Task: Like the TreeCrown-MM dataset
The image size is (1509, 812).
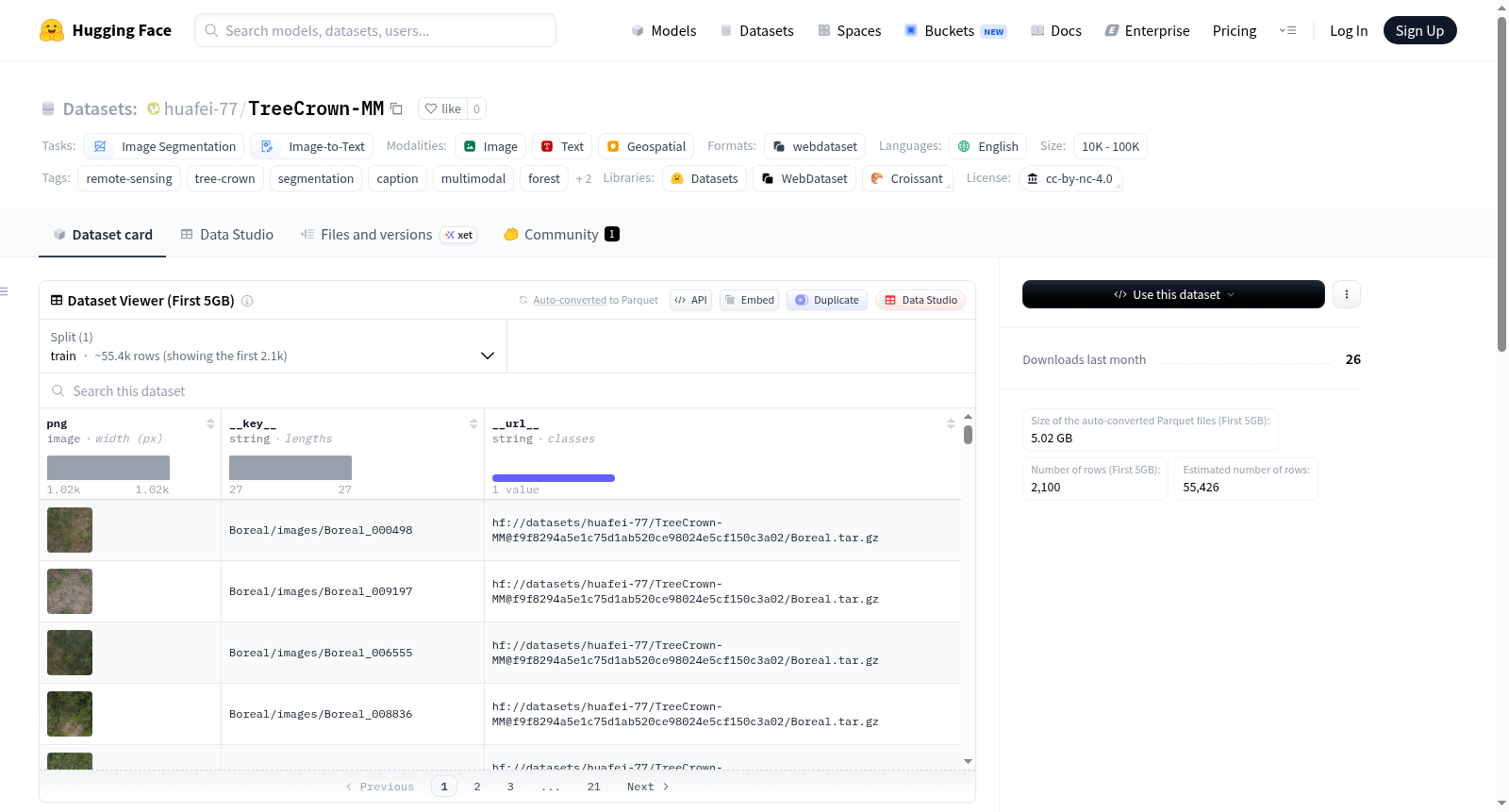Action: (442, 108)
